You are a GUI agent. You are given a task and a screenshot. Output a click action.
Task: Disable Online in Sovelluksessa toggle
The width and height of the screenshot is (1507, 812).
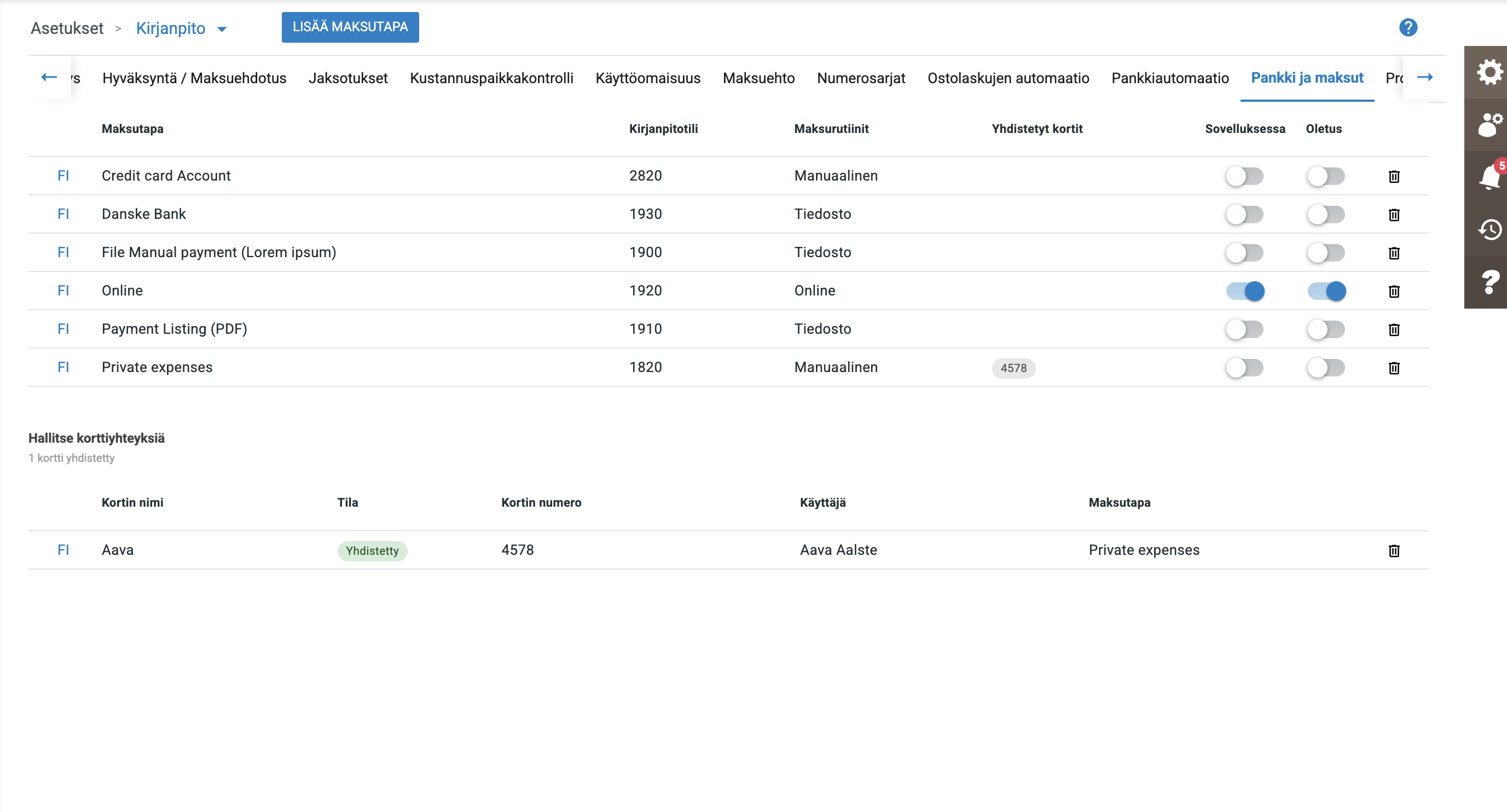coord(1245,291)
